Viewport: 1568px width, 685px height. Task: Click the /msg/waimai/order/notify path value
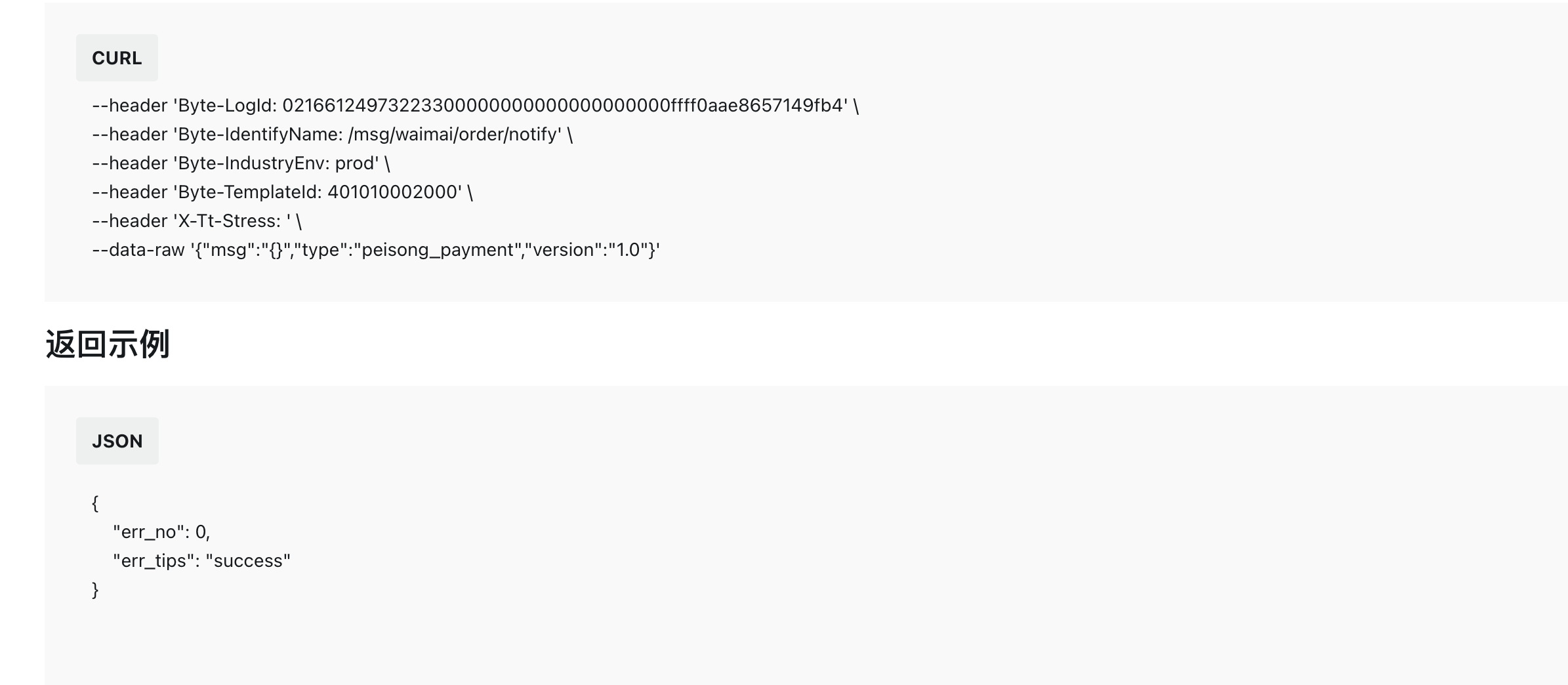(453, 135)
